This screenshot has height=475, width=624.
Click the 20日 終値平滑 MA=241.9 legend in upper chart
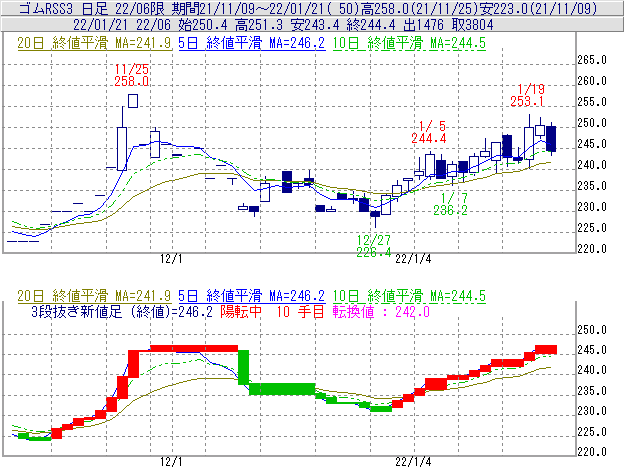(94, 43)
